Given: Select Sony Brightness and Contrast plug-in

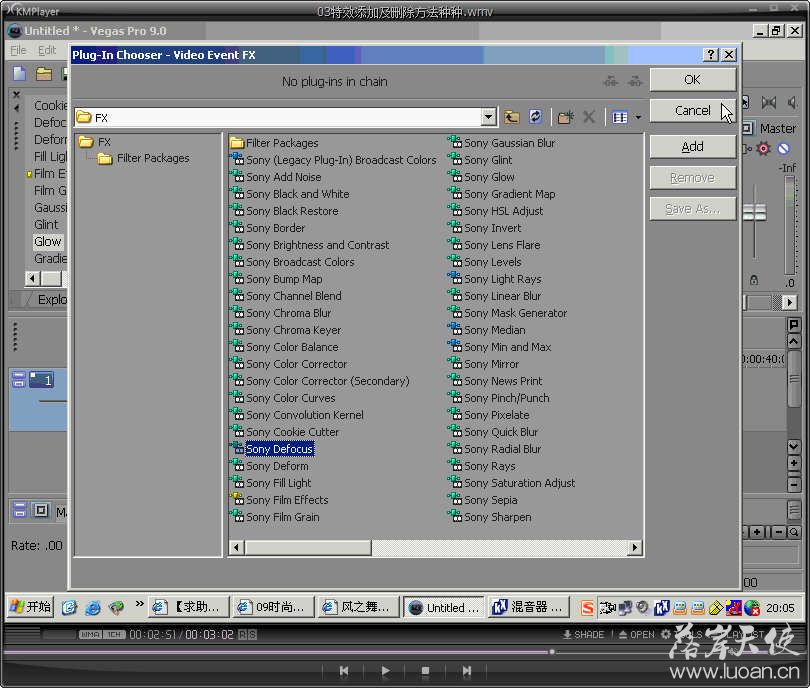Looking at the screenshot, I should [x=318, y=245].
